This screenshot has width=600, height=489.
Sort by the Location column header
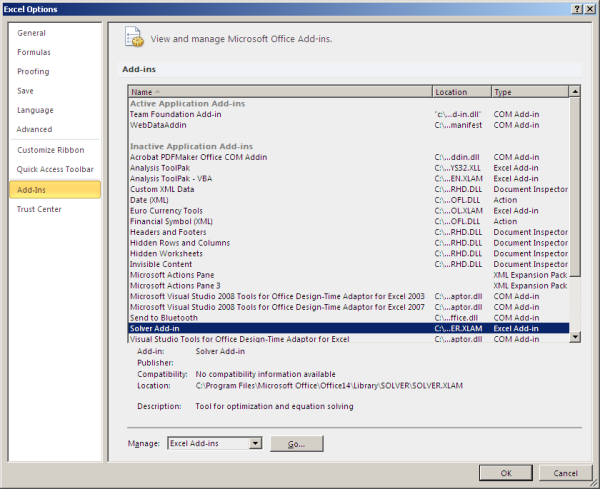462,92
